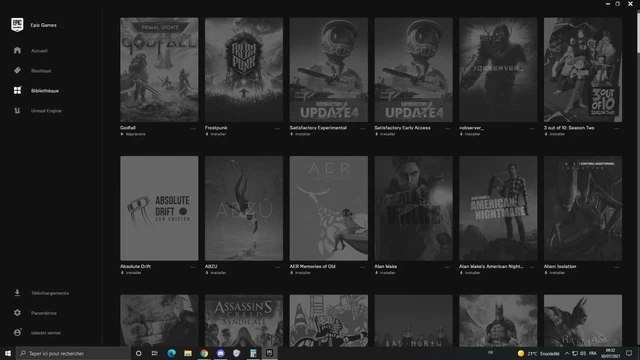Open the Téléchargements menu item
Image resolution: width=640 pixels, height=360 pixels.
(x=50, y=293)
